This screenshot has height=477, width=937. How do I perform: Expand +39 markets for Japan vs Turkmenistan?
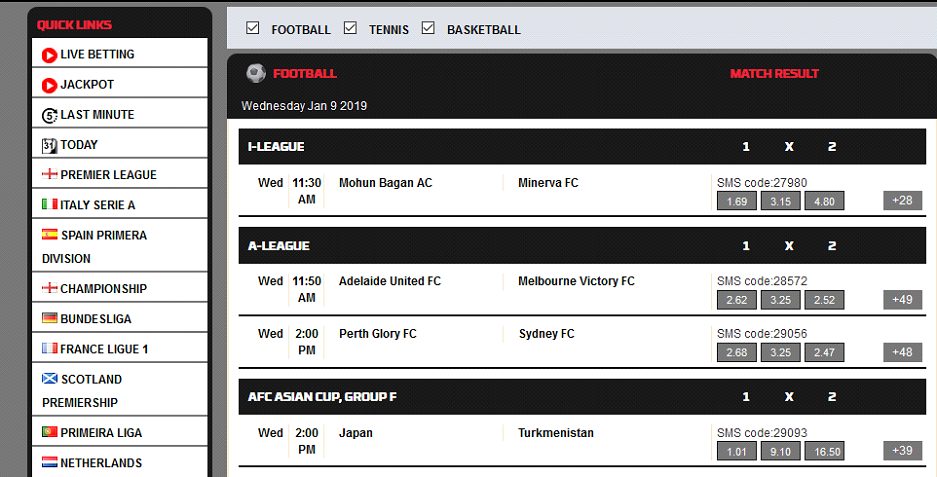902,451
